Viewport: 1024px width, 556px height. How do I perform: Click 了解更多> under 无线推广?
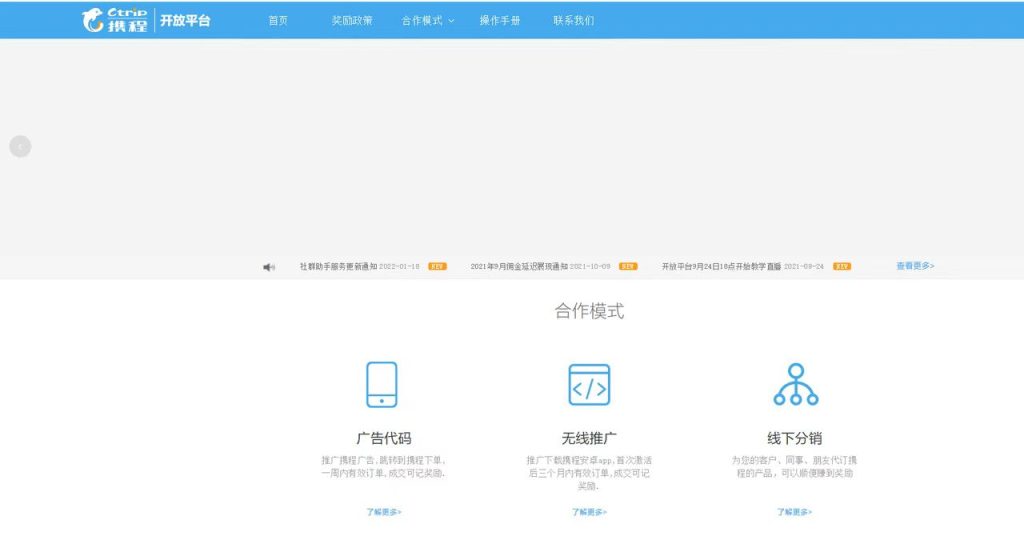[590, 512]
